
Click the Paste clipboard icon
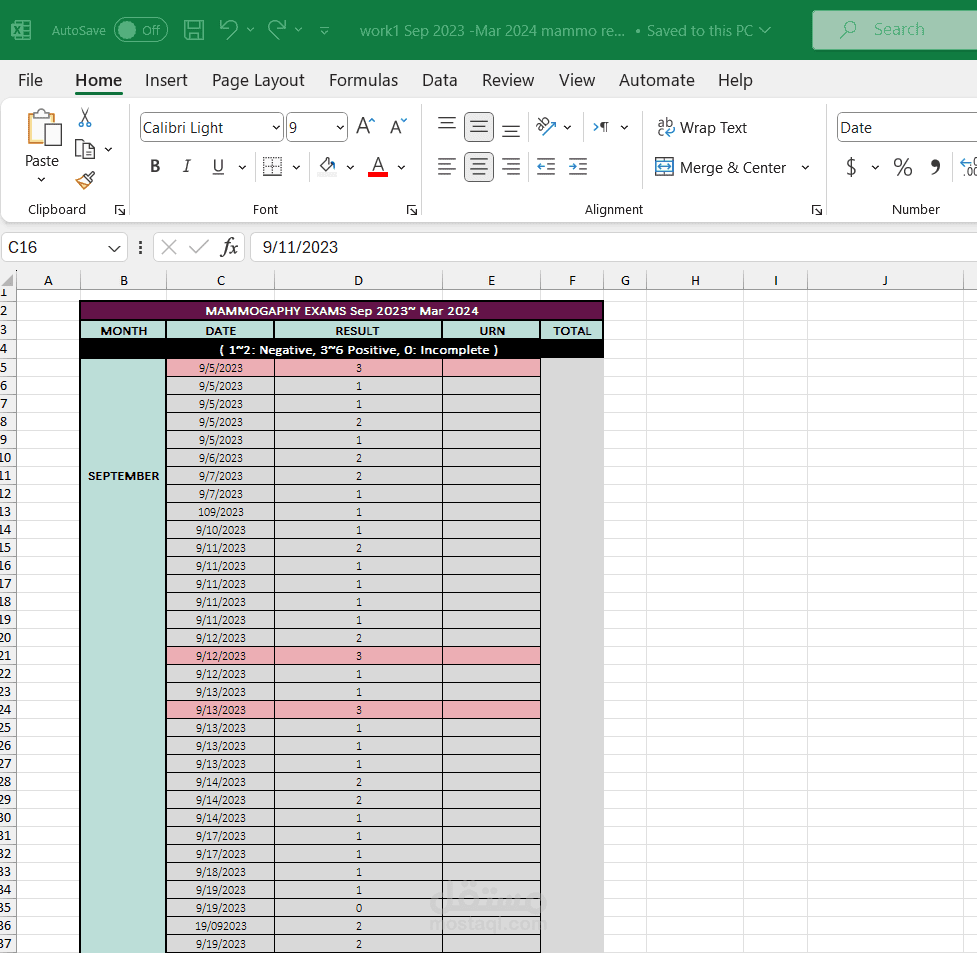(x=43, y=128)
